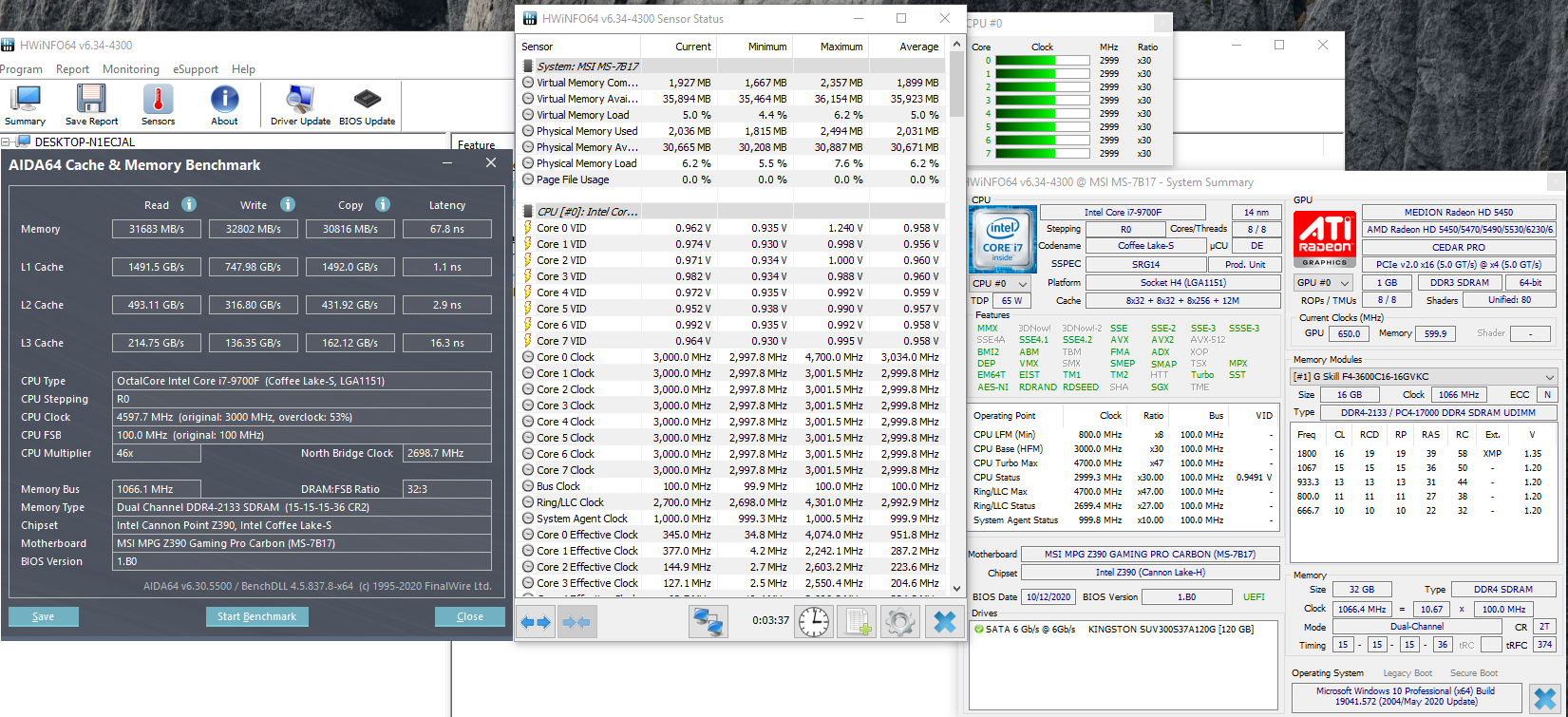Close sensor status via blue X icon

pyautogui.click(x=944, y=622)
